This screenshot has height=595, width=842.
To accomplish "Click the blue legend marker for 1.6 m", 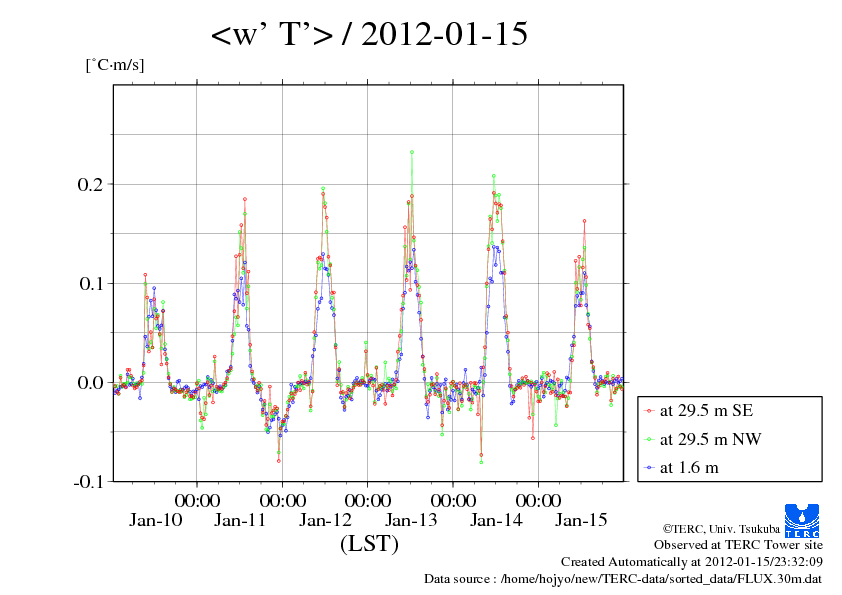I will [x=650, y=468].
